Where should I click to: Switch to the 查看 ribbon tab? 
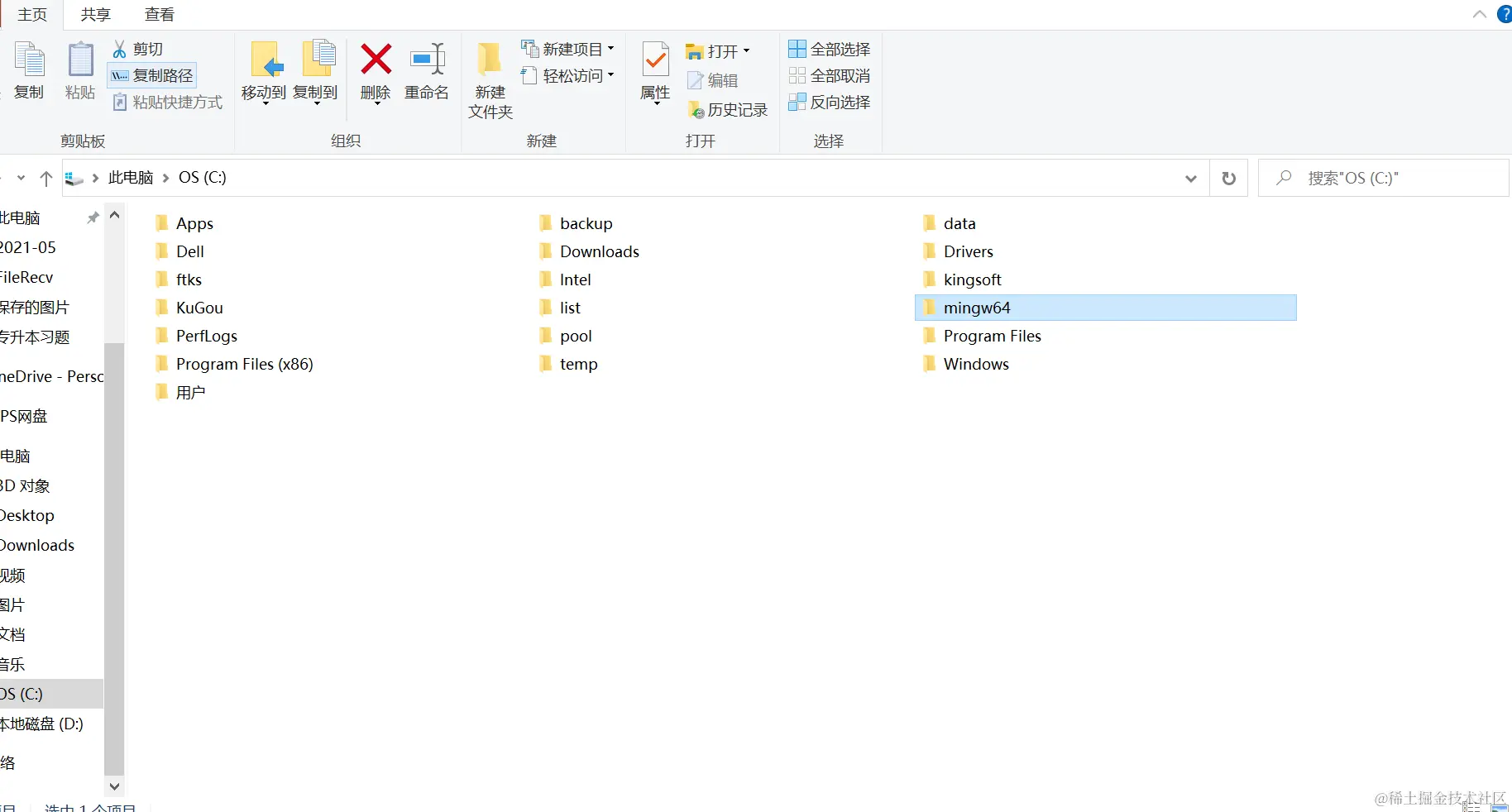coord(159,14)
